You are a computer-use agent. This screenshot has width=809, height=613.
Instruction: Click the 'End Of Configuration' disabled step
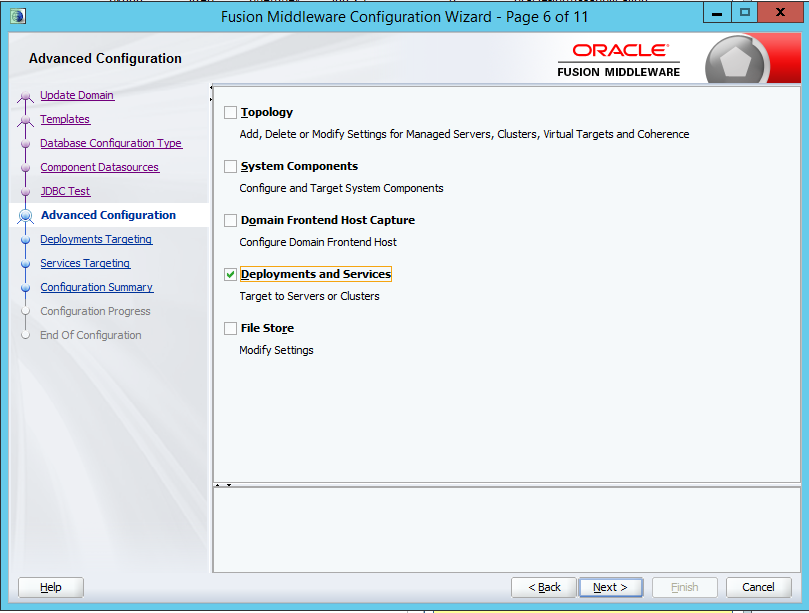point(91,335)
